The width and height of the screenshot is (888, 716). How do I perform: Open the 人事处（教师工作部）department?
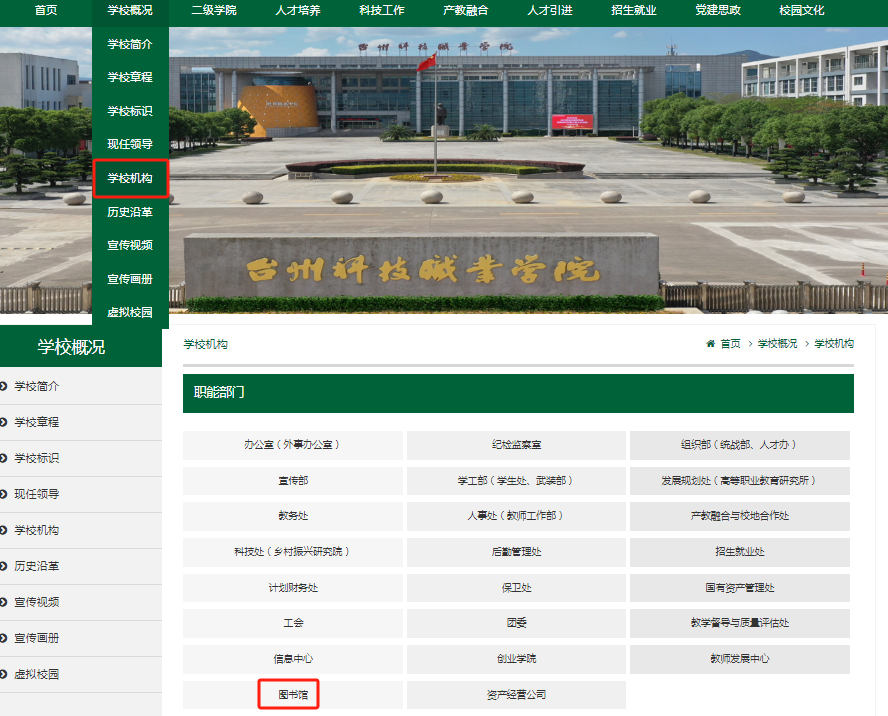click(x=516, y=516)
